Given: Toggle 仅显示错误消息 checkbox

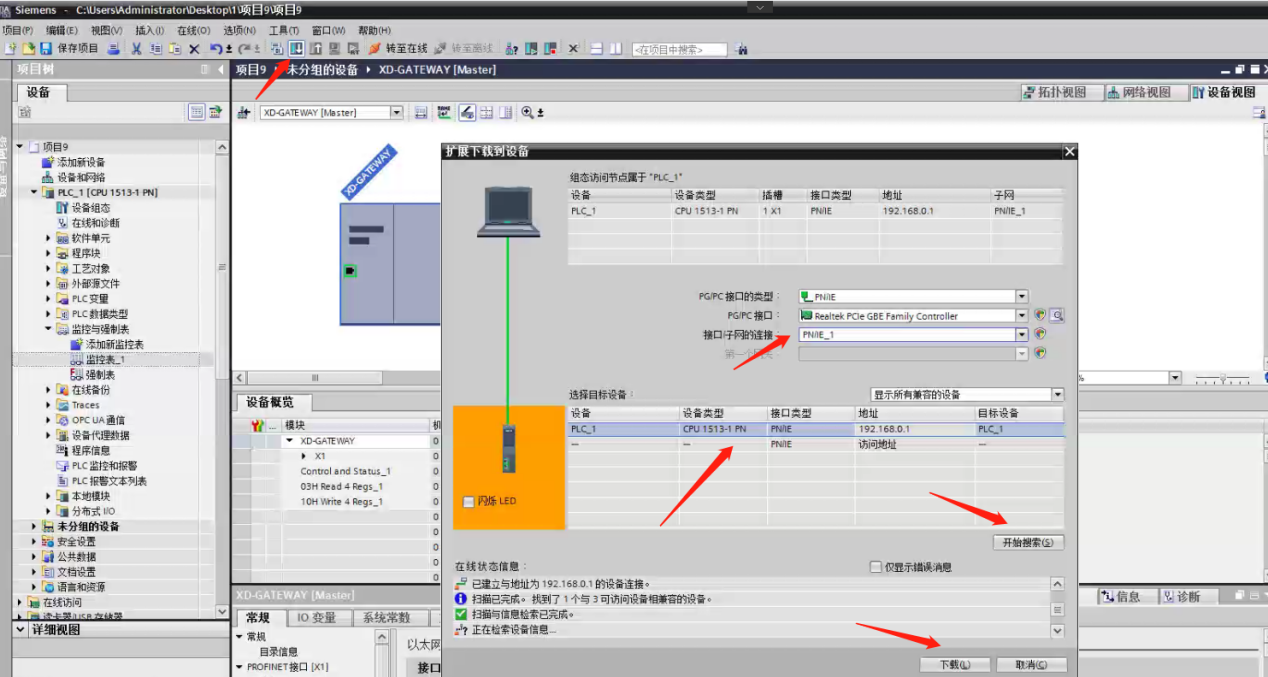Looking at the screenshot, I should [x=876, y=567].
